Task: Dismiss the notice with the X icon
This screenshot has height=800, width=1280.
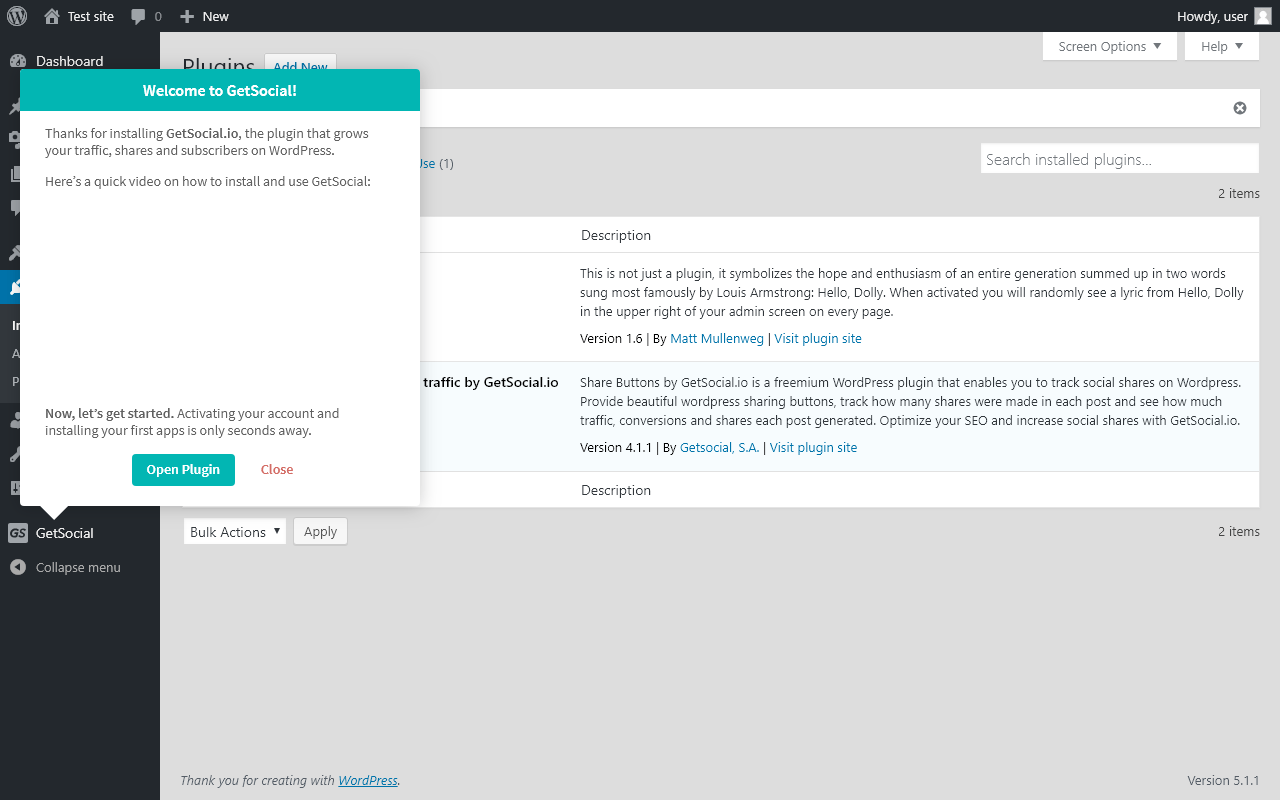Action: pyautogui.click(x=1240, y=108)
